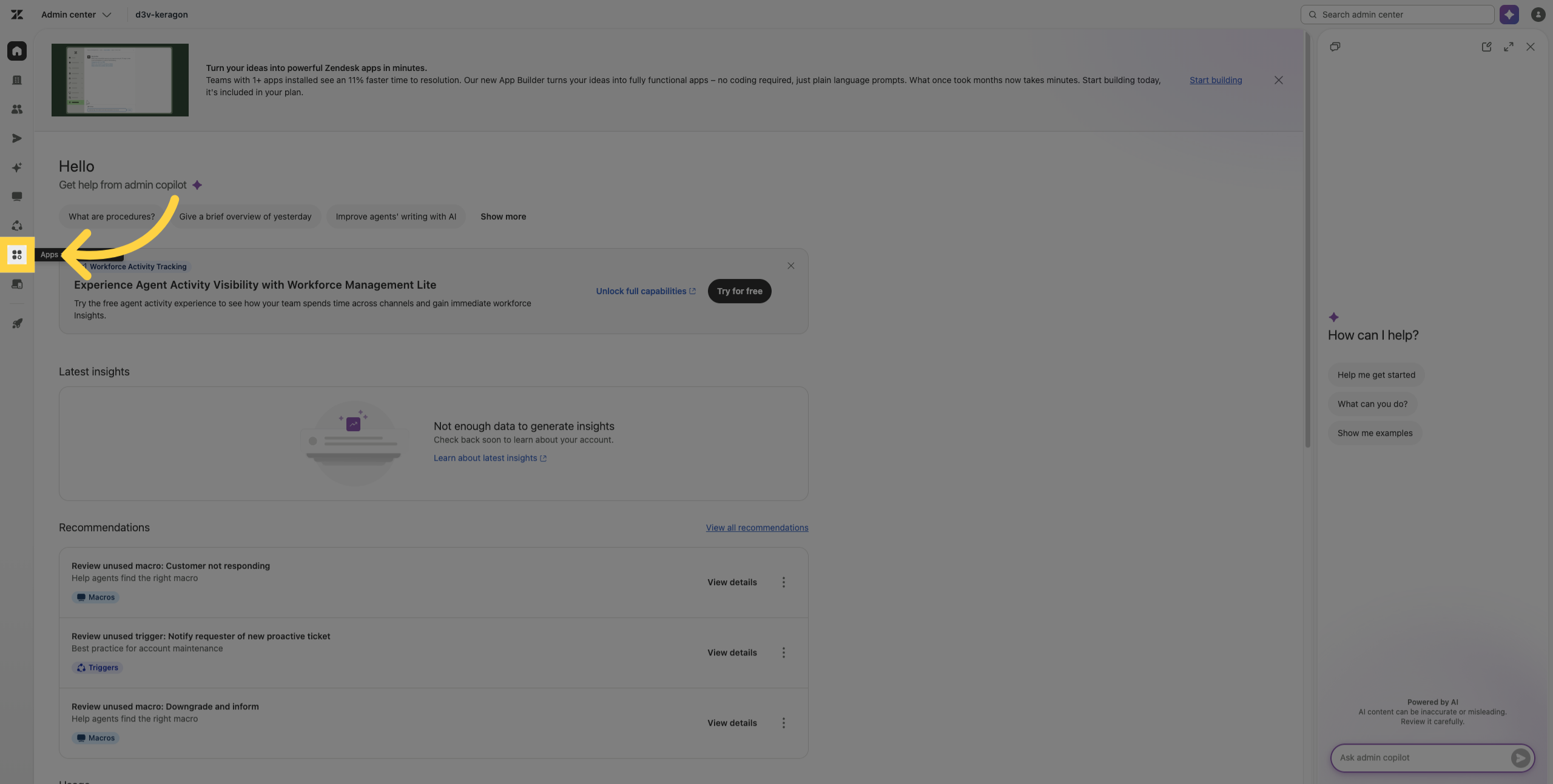Click 'Show me examples' suggestion
1553x784 pixels.
pos(1375,433)
